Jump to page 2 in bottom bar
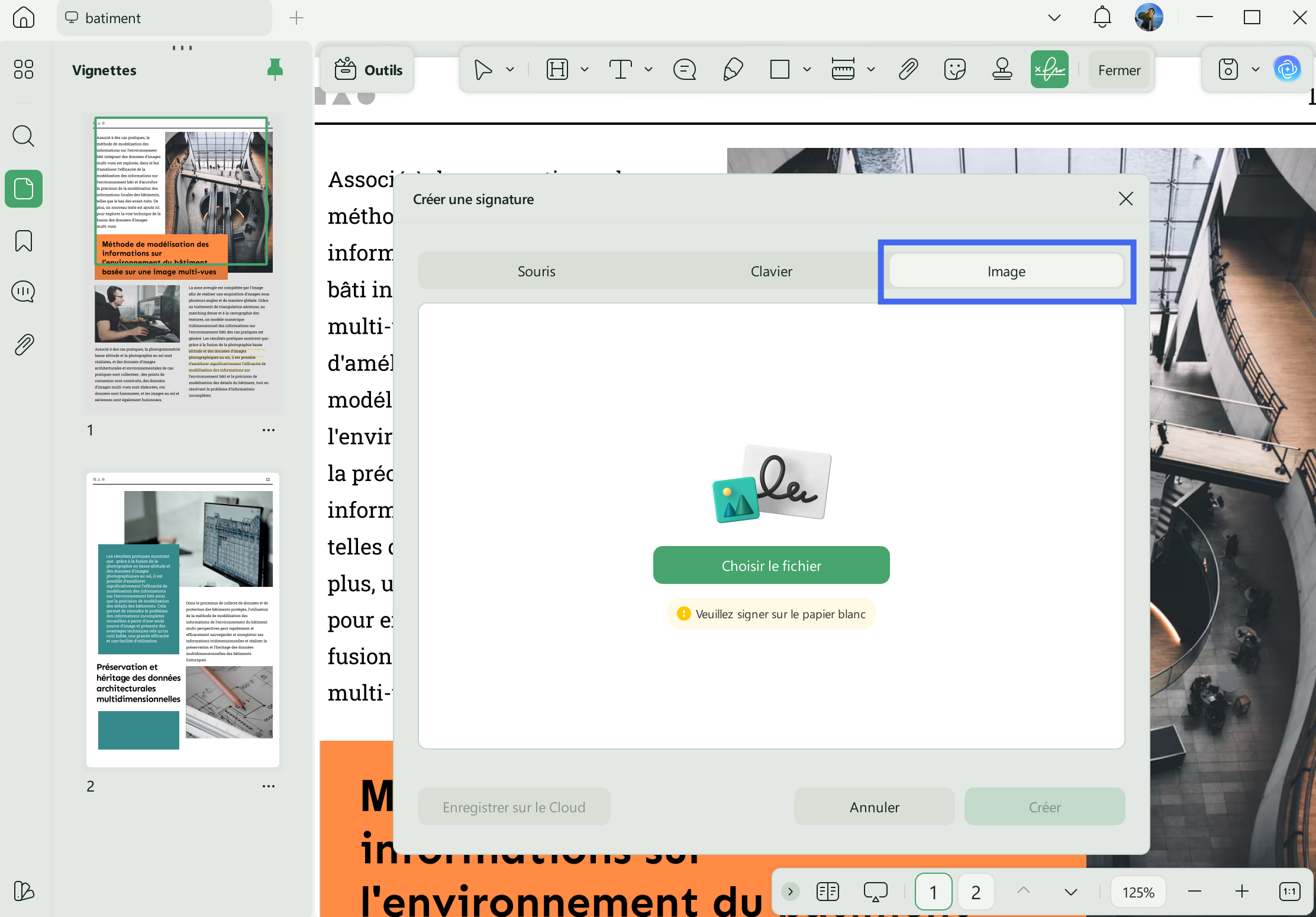The width and height of the screenshot is (1316, 917). coord(976,892)
